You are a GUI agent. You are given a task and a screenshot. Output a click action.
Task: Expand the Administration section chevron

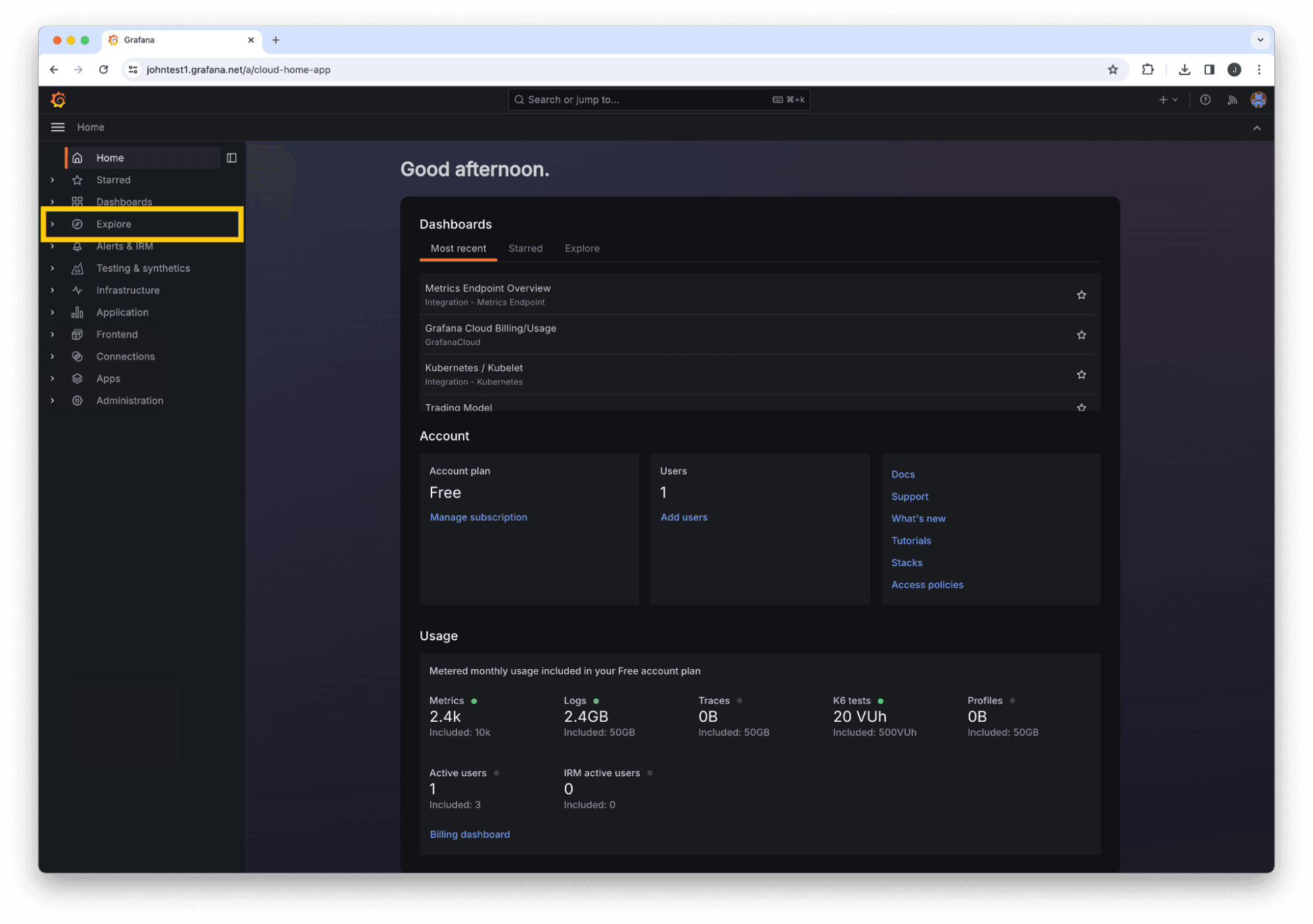[53, 401]
